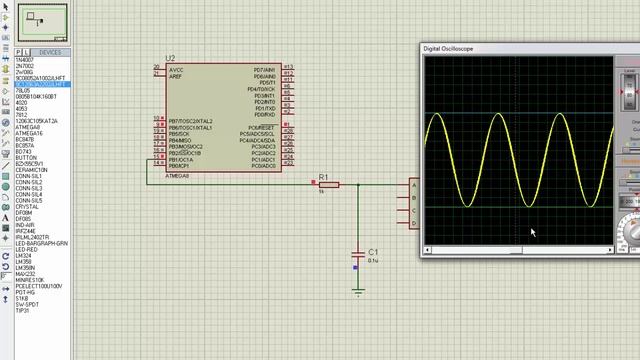Flip the part with X-Mirror
Image resolution: width=640 pixels, height=360 pixels.
tap(5, 289)
